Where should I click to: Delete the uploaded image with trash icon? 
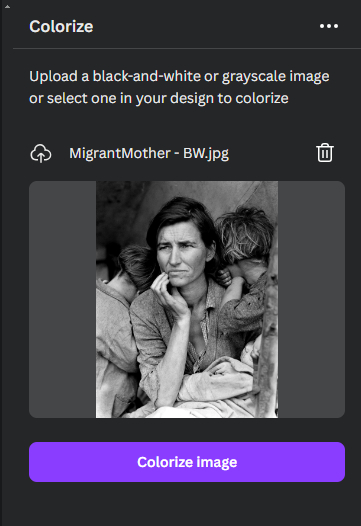325,153
